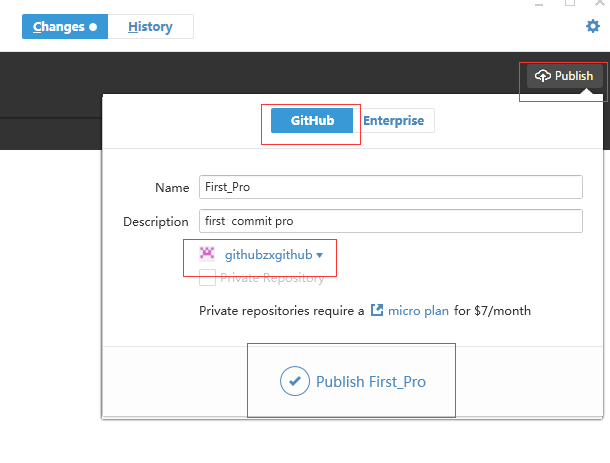Click the Description label text
The image size is (610, 463).
[156, 222]
